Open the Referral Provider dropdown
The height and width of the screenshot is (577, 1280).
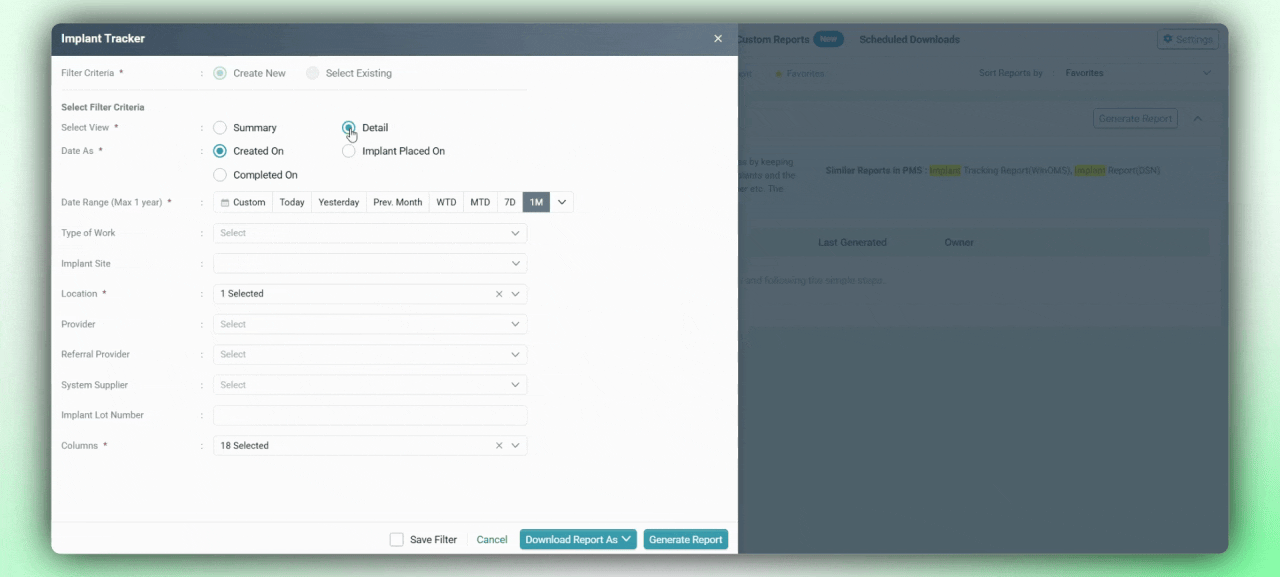coord(370,355)
